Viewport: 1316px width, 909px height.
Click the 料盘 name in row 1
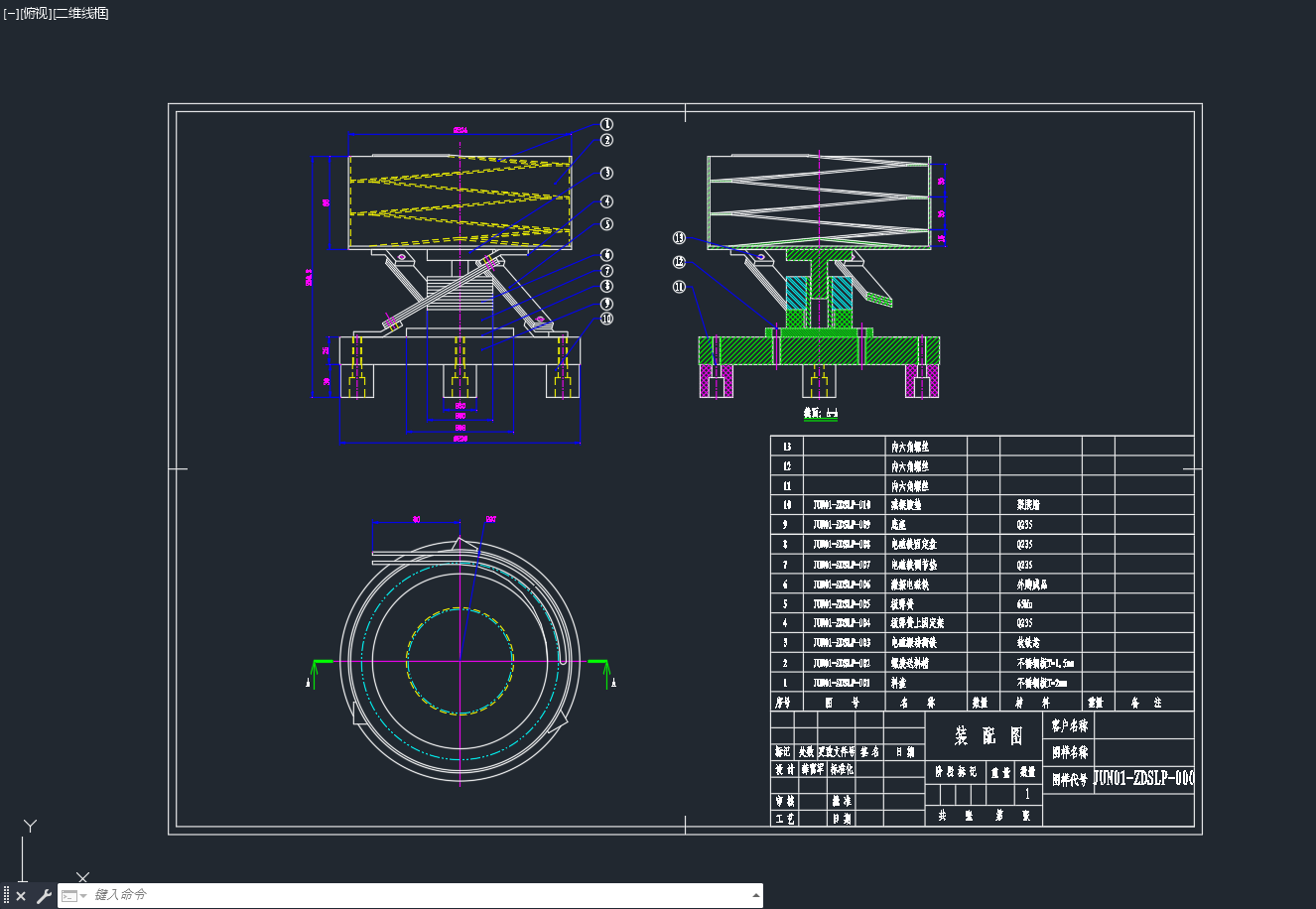click(898, 683)
